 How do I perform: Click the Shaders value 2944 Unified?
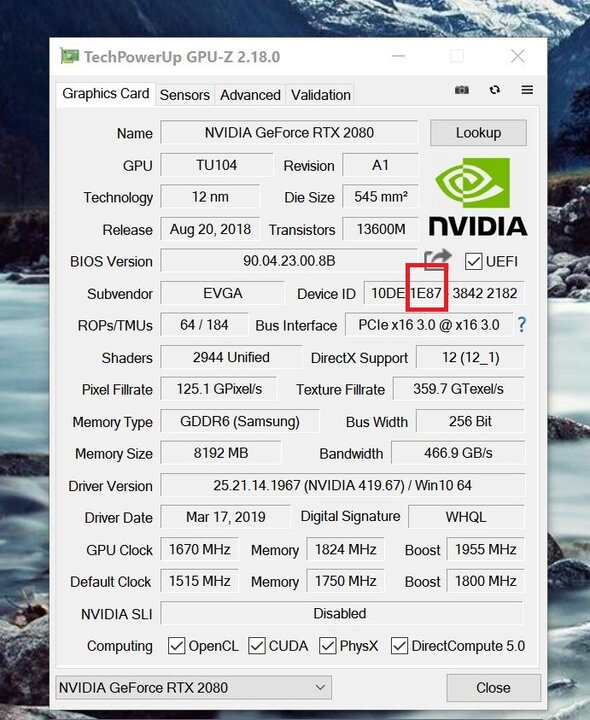(231, 357)
